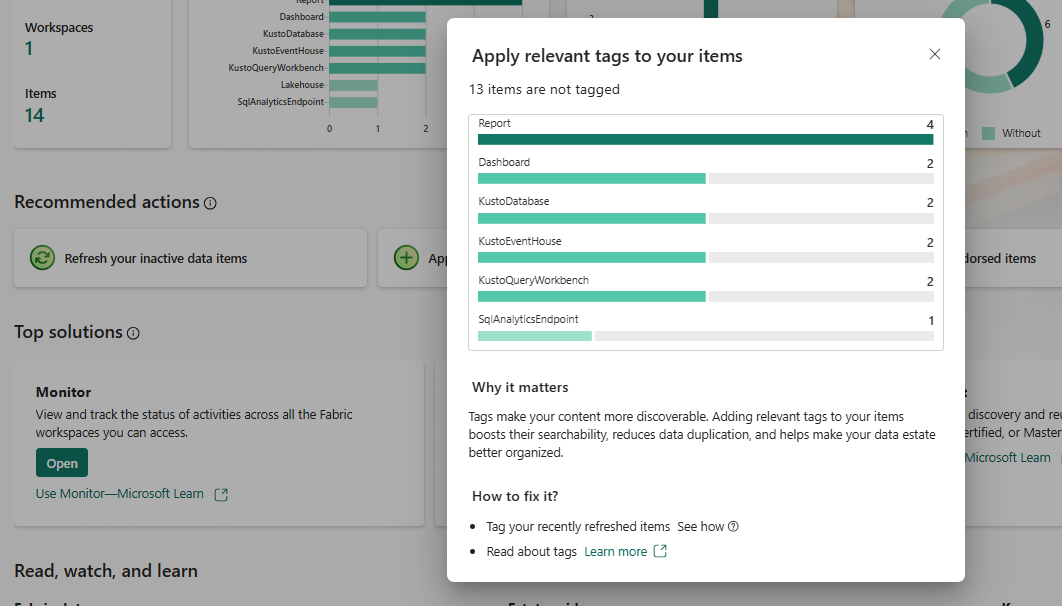The width and height of the screenshot is (1062, 606).
Task: Open the Use Monitor—Microsoft Learn link
Action: (x=120, y=494)
